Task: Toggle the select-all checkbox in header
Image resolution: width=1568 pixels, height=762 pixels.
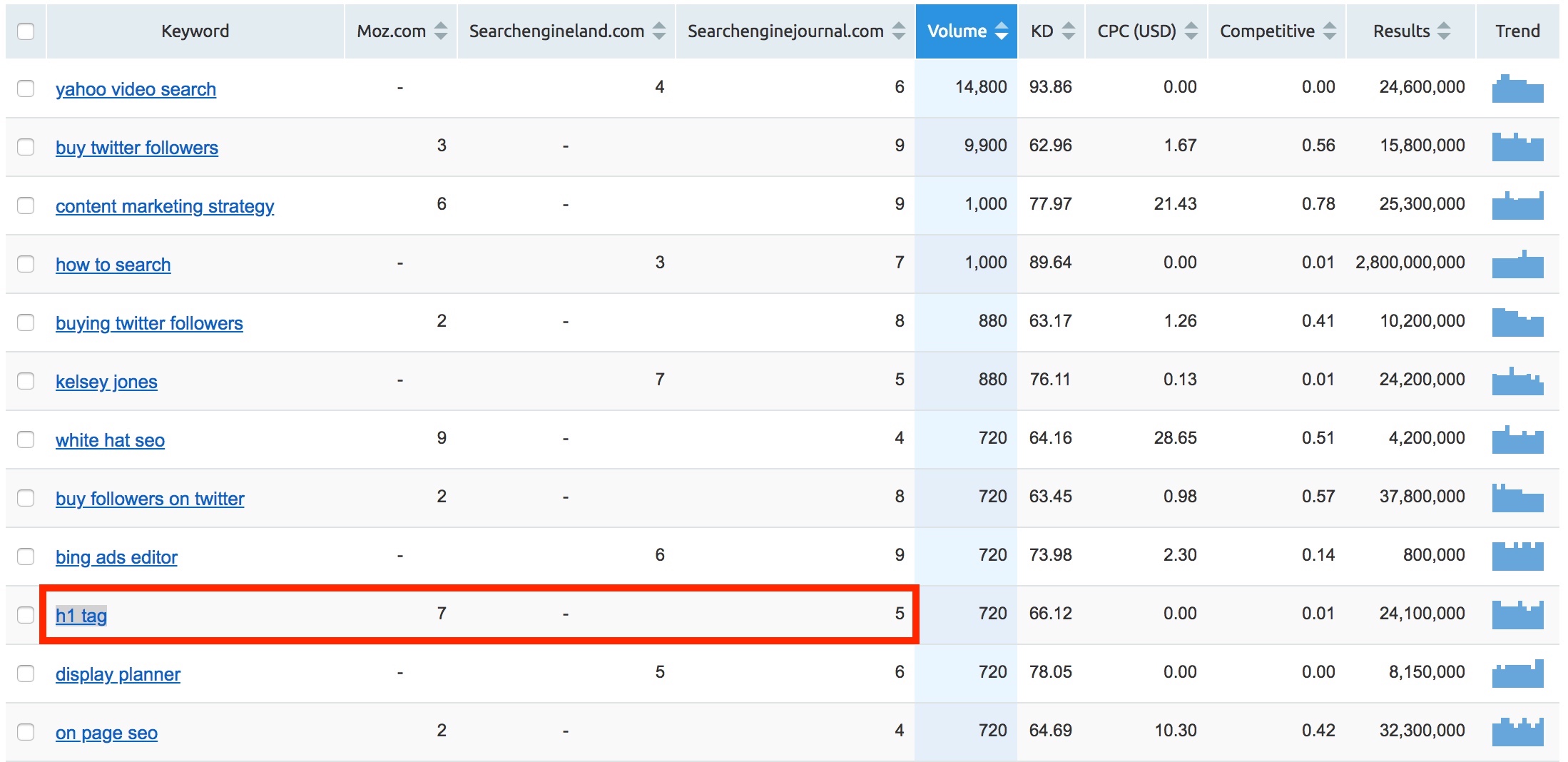Action: coord(26,31)
